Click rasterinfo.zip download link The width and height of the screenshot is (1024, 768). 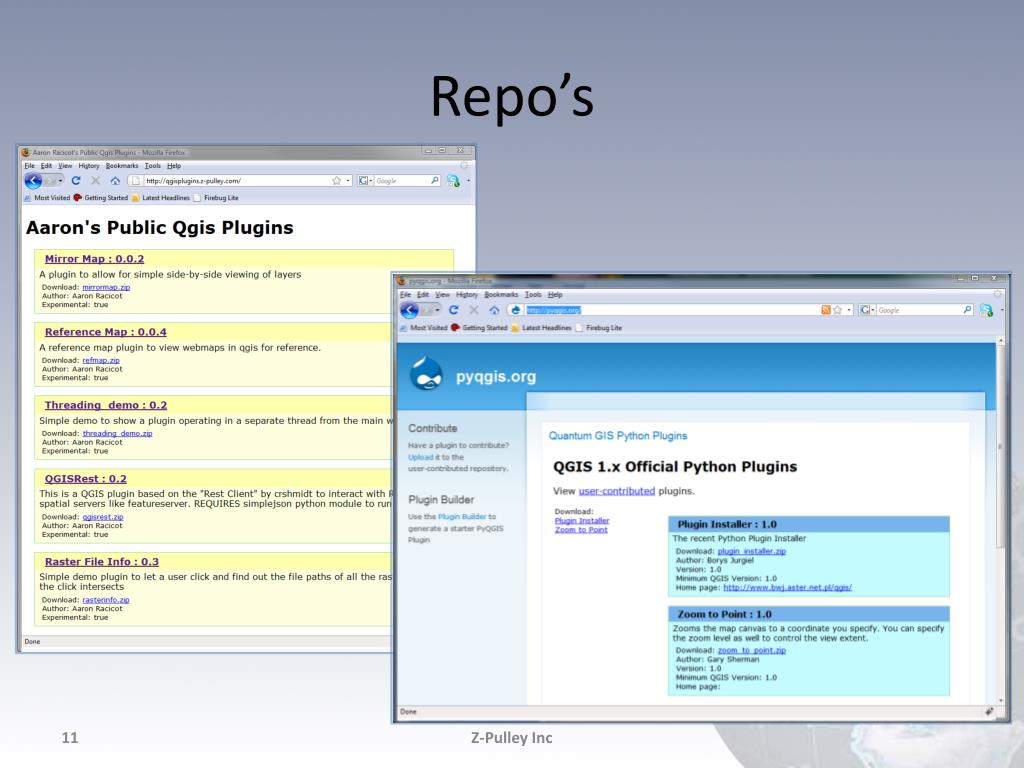[106, 600]
